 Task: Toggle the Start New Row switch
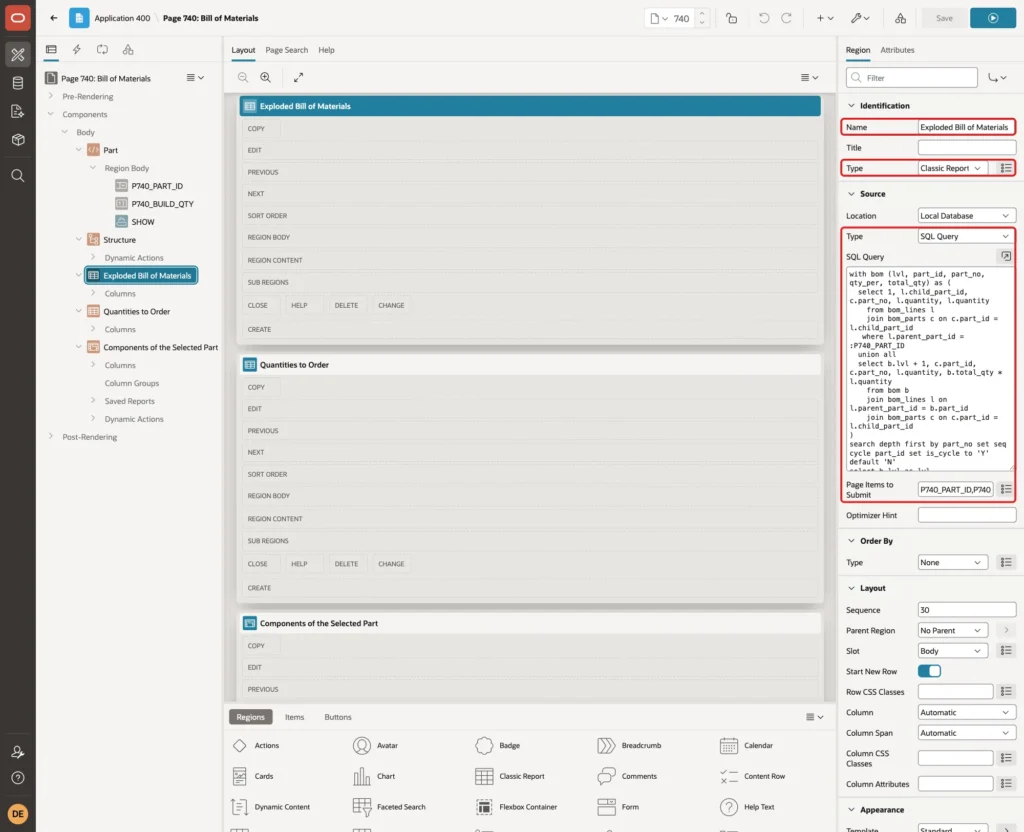pos(929,671)
